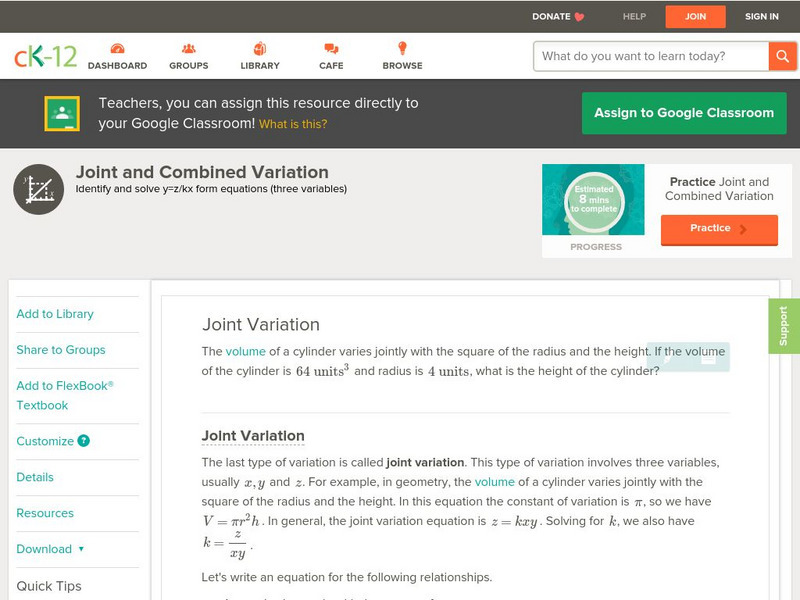
Task: Open the Download link
Action: [x=44, y=549]
